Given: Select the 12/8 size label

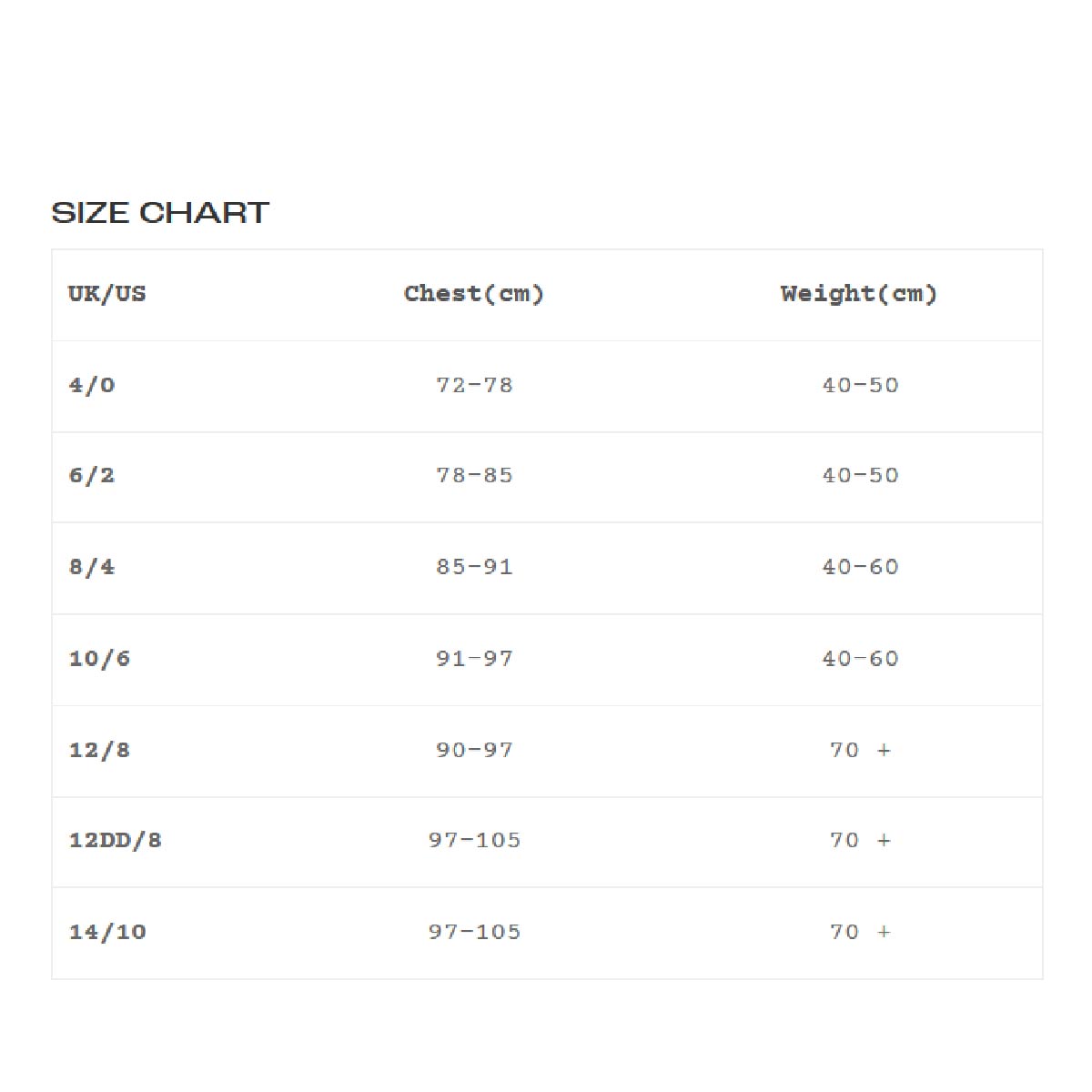Looking at the screenshot, I should 99,750.
